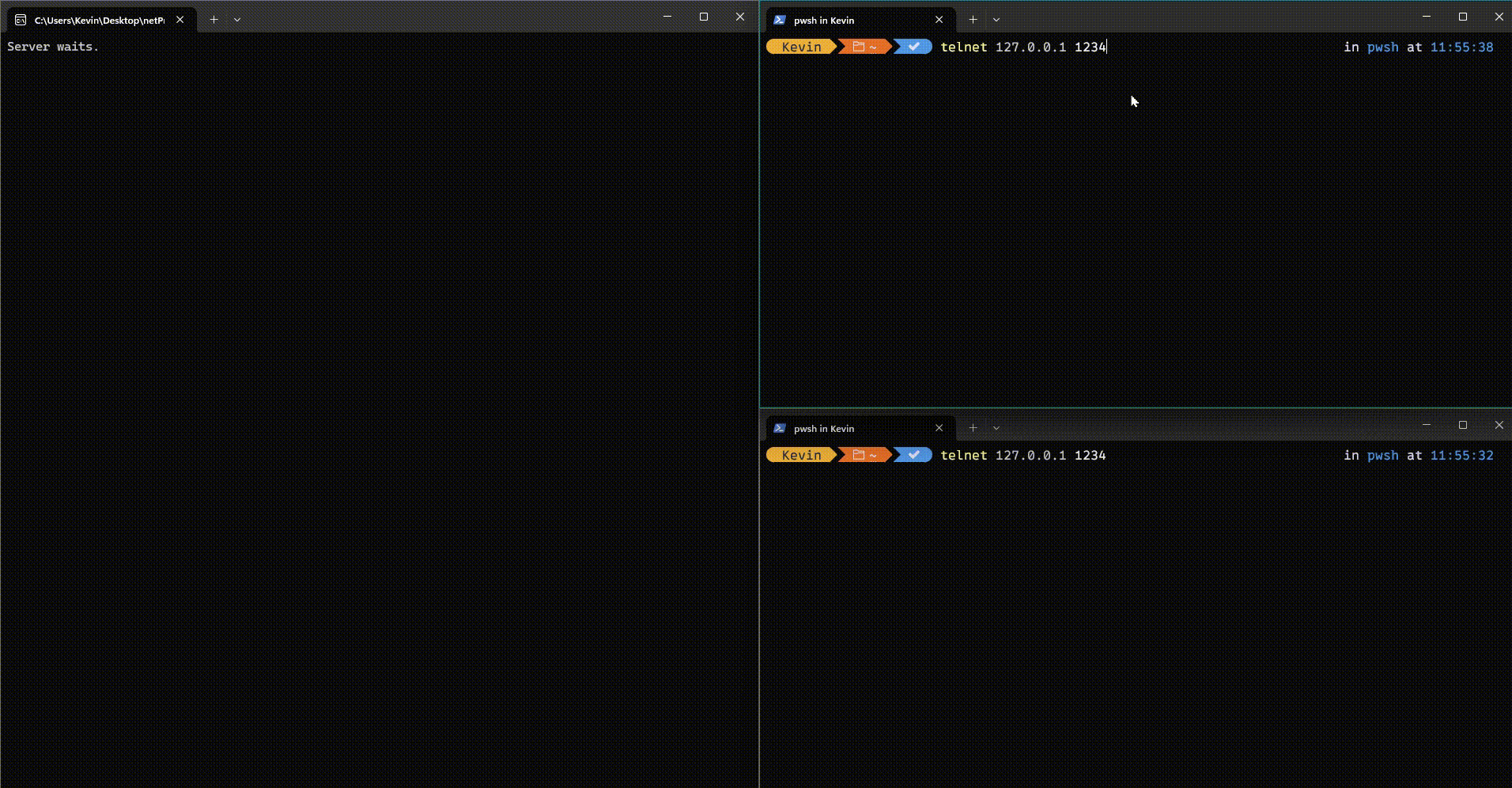This screenshot has height=788, width=1512.
Task: Click the 11:55:38 timestamp in top-right window
Action: (x=1462, y=47)
